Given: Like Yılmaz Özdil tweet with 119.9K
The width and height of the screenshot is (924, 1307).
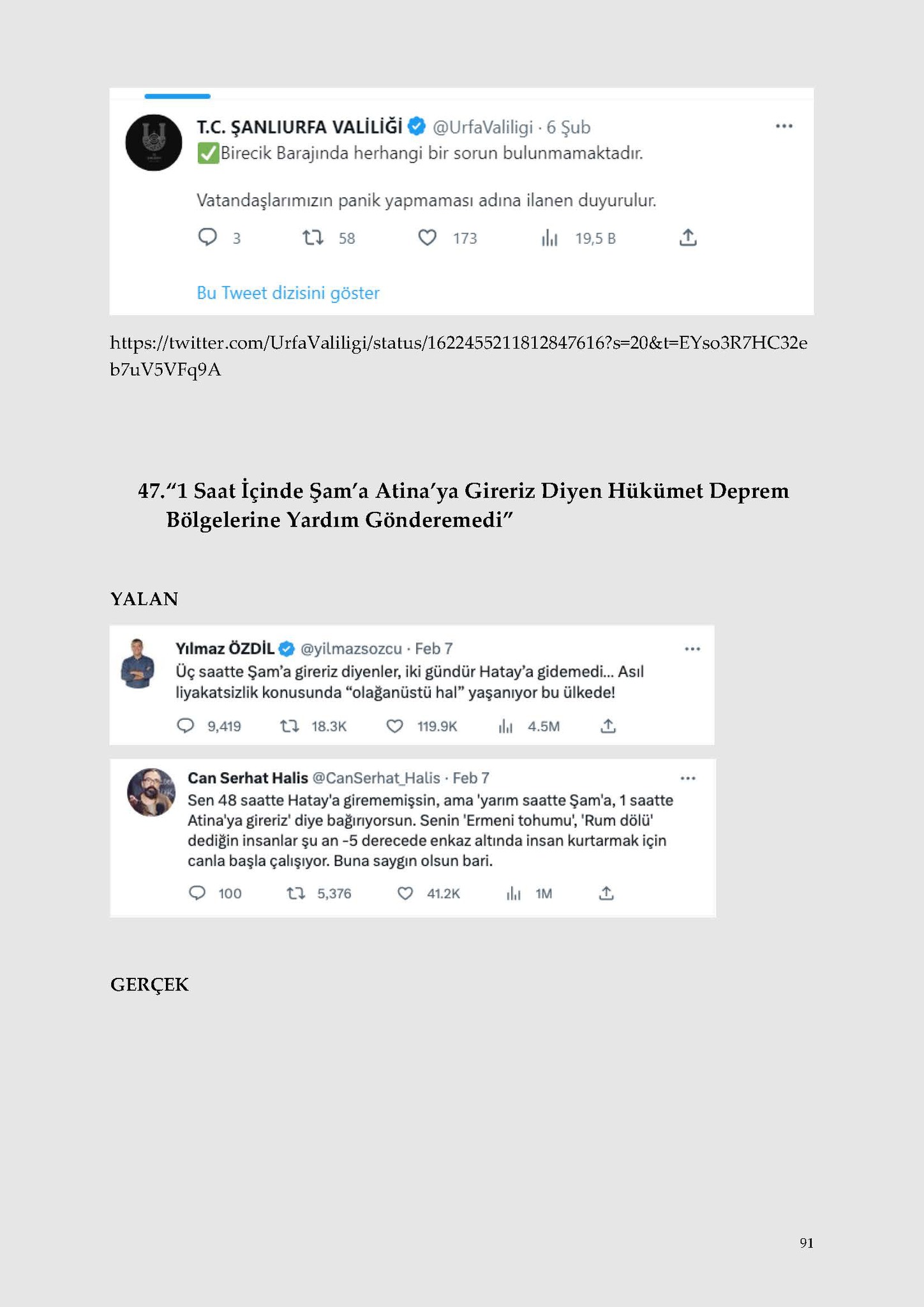Looking at the screenshot, I should click(x=395, y=726).
